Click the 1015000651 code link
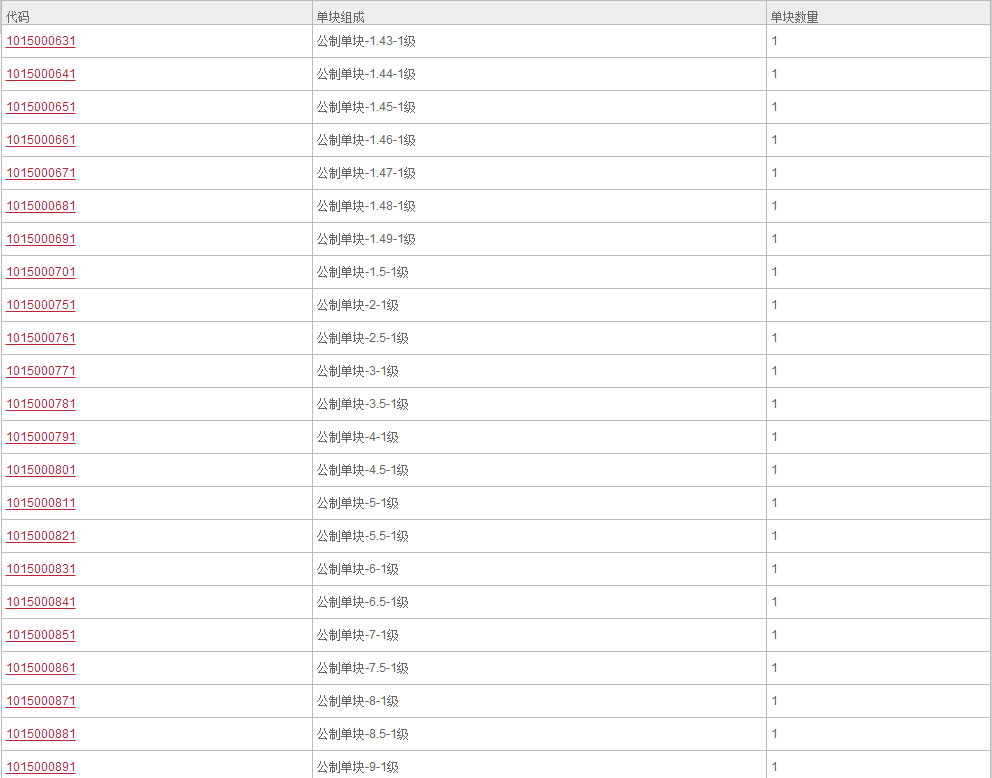 [x=41, y=107]
